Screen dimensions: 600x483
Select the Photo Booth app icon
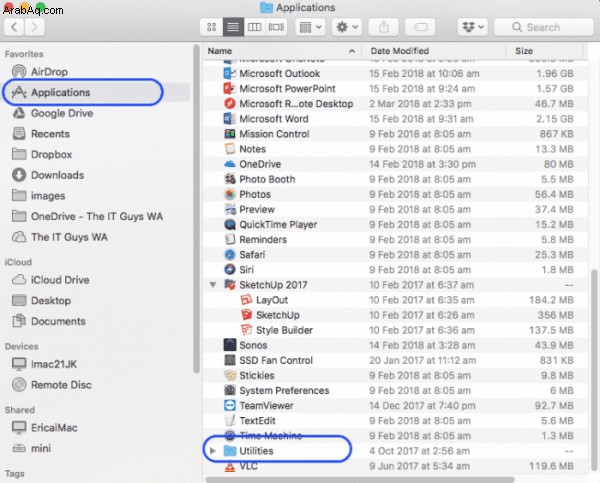pos(230,179)
